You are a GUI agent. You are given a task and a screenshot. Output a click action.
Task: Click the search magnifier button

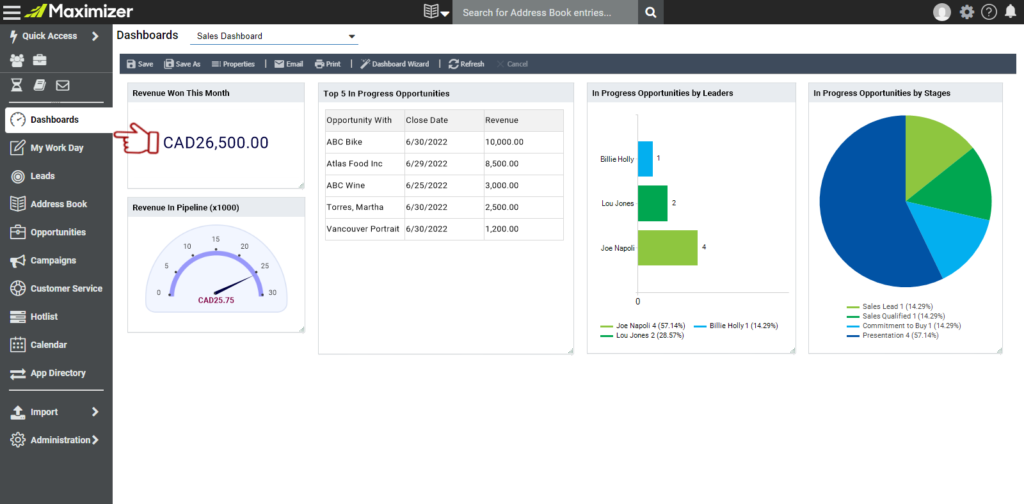click(651, 12)
